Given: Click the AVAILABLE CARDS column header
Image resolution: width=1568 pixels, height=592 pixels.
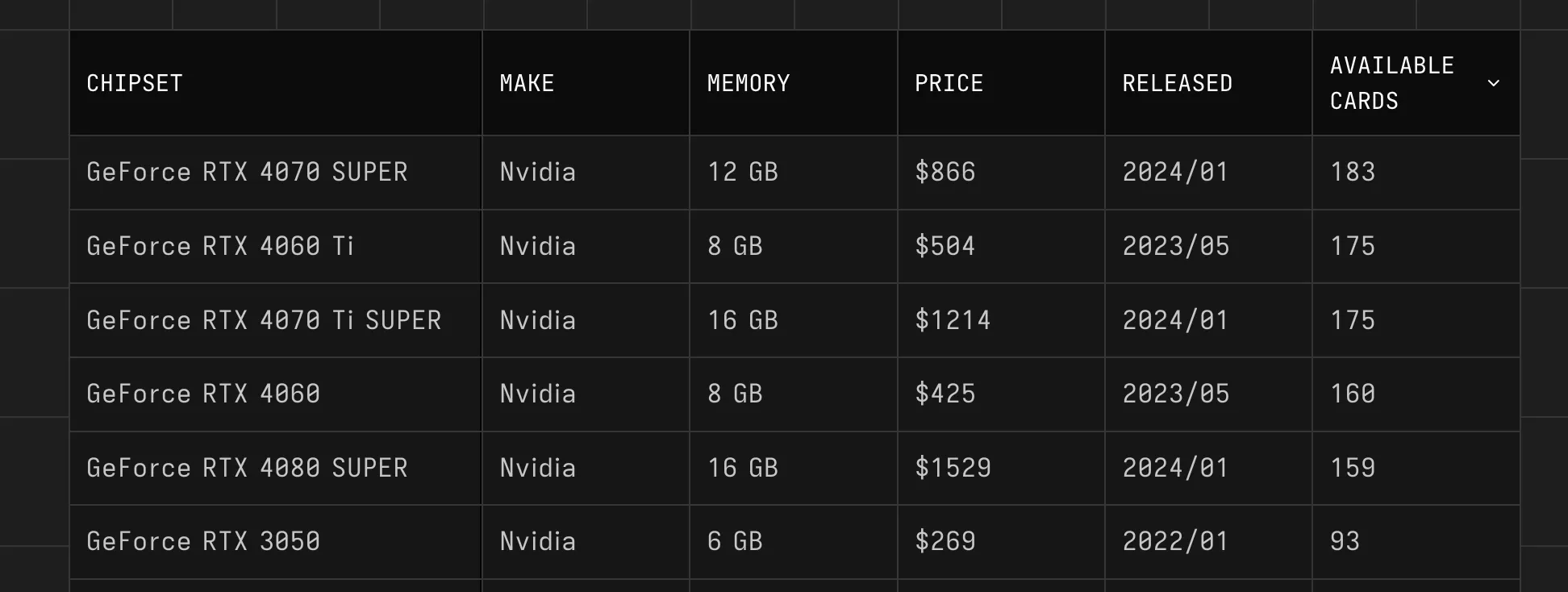Looking at the screenshot, I should pyautogui.click(x=1391, y=83).
